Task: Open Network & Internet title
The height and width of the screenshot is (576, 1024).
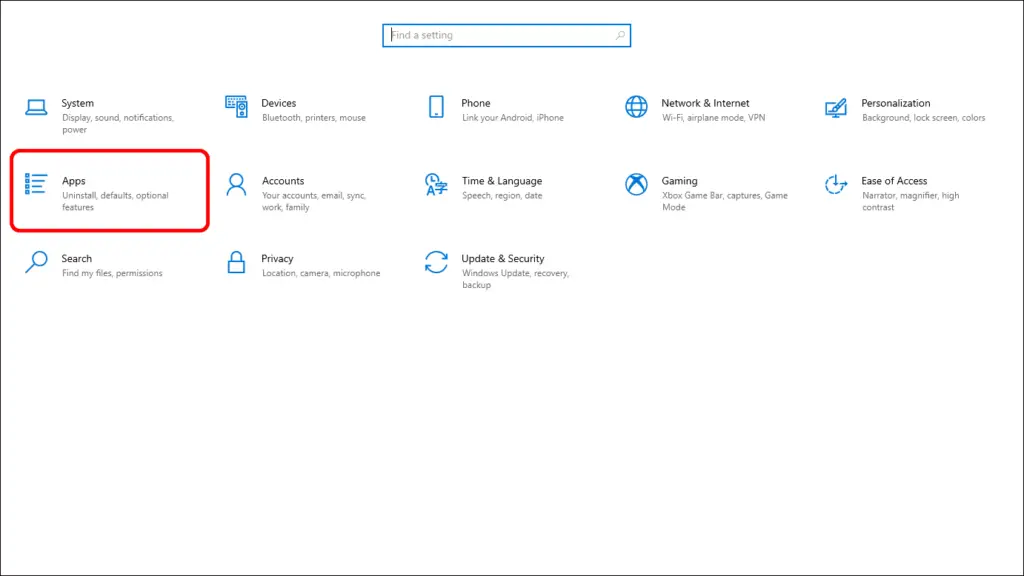Action: (705, 103)
